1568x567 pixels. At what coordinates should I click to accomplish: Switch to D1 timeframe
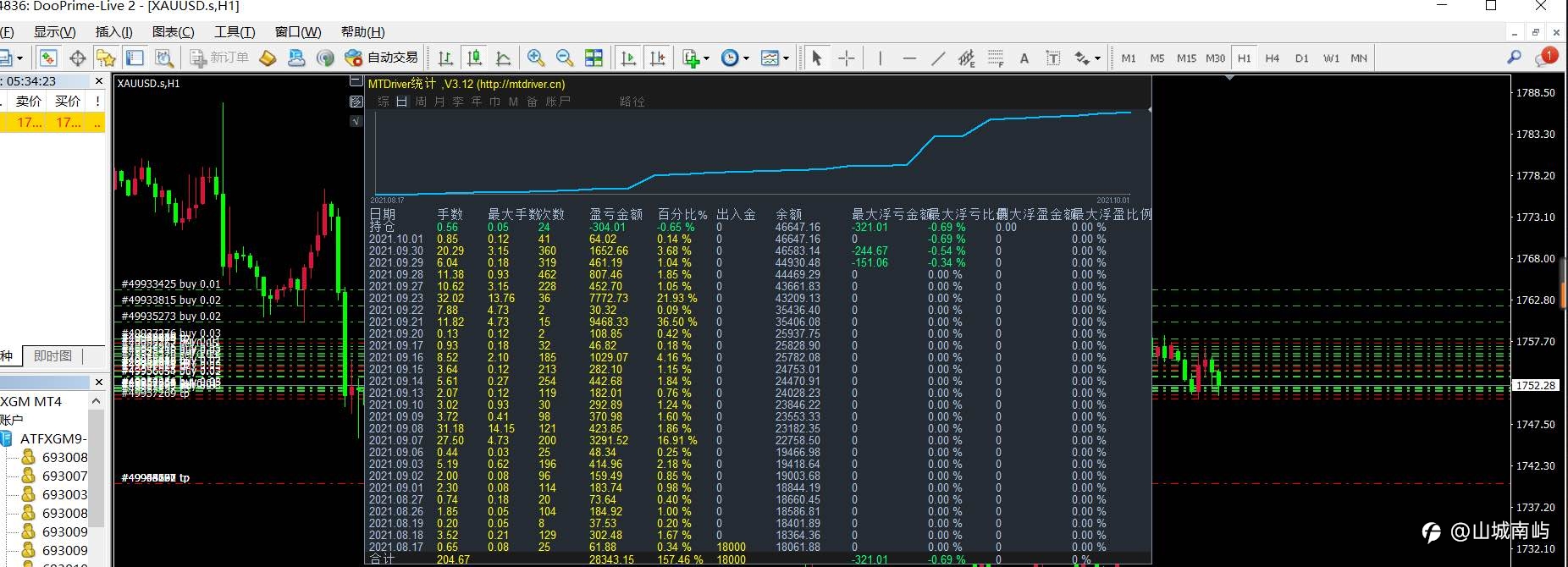(1302, 58)
